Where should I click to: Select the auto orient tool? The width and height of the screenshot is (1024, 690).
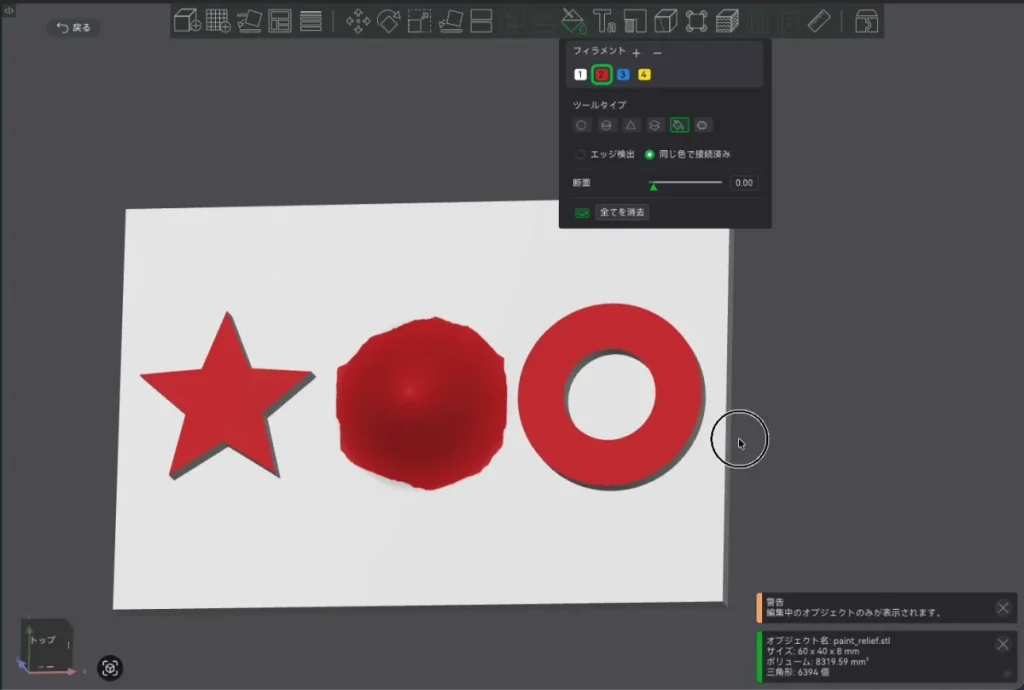(249, 21)
